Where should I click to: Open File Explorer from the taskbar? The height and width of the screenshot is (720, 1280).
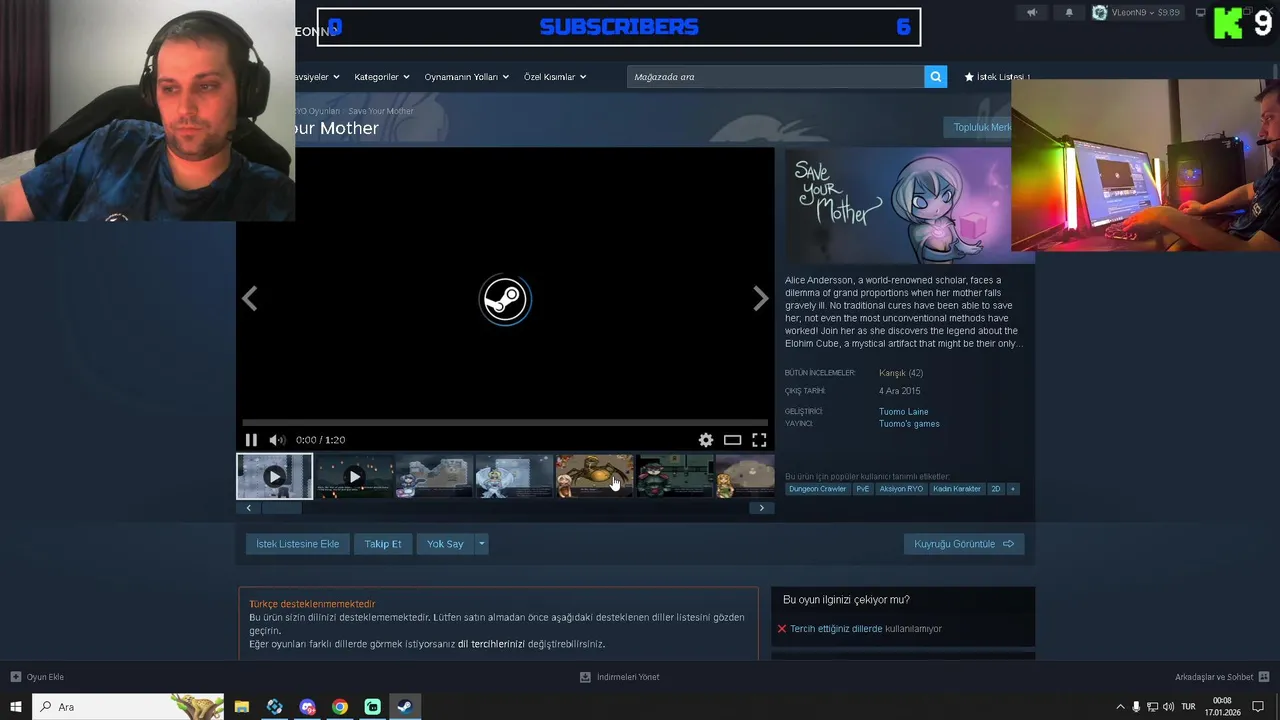click(242, 707)
